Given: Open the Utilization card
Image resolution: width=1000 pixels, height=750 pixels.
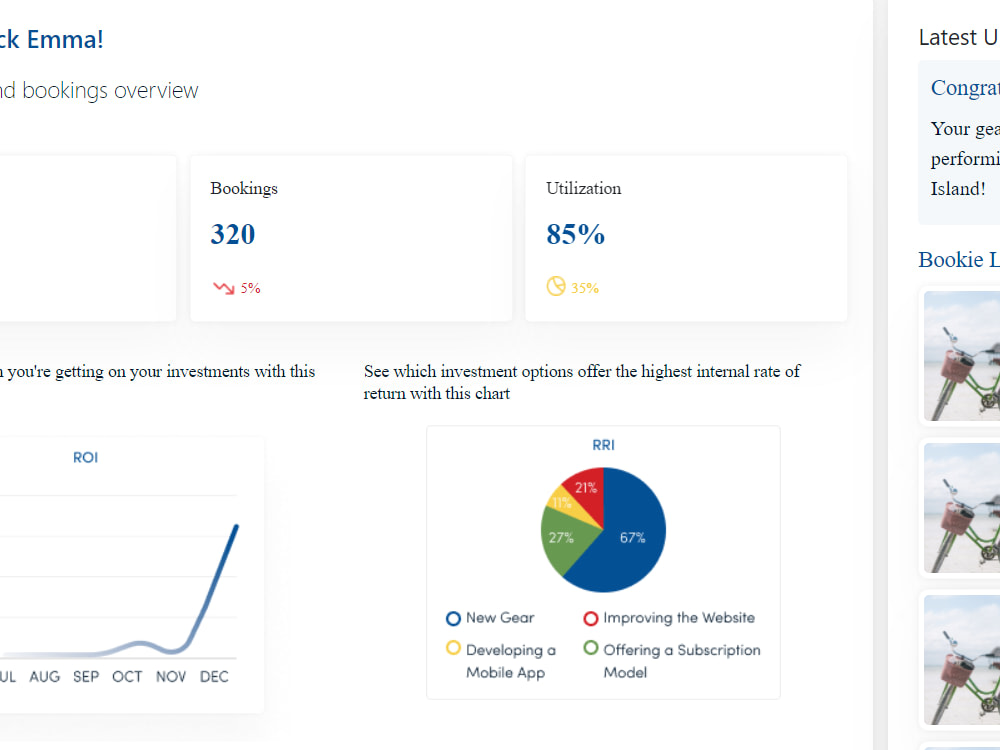Looking at the screenshot, I should (686, 238).
